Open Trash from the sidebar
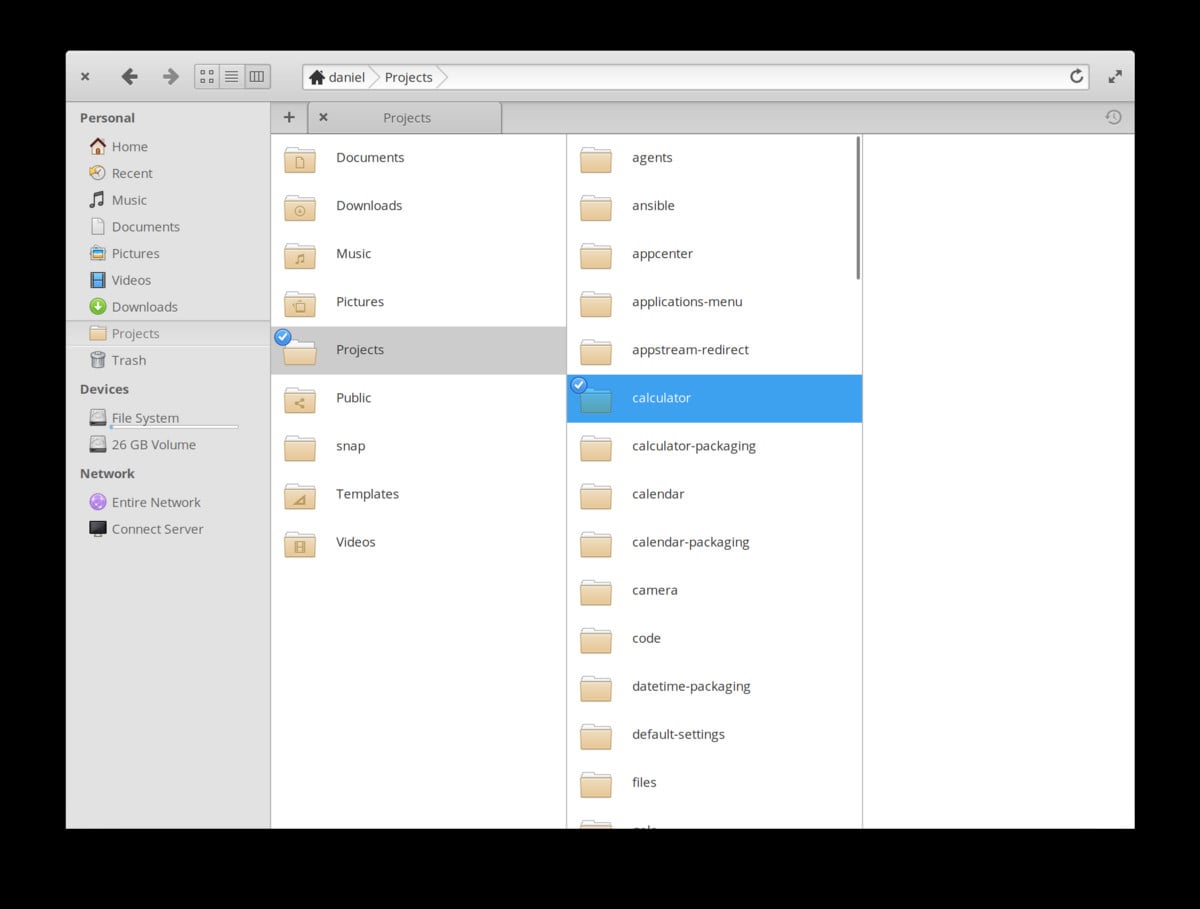This screenshot has width=1200, height=909. point(128,360)
